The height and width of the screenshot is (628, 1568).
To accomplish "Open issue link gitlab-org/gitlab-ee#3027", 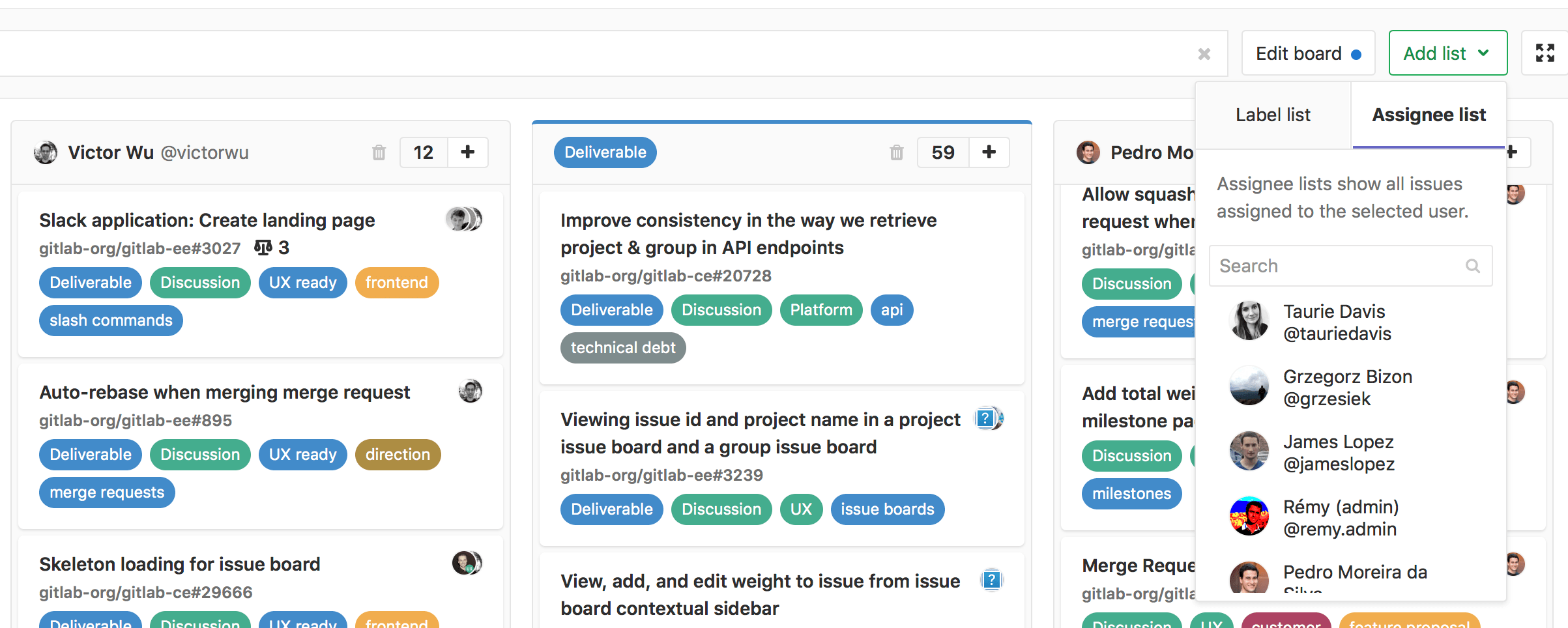I will pyautogui.click(x=139, y=248).
